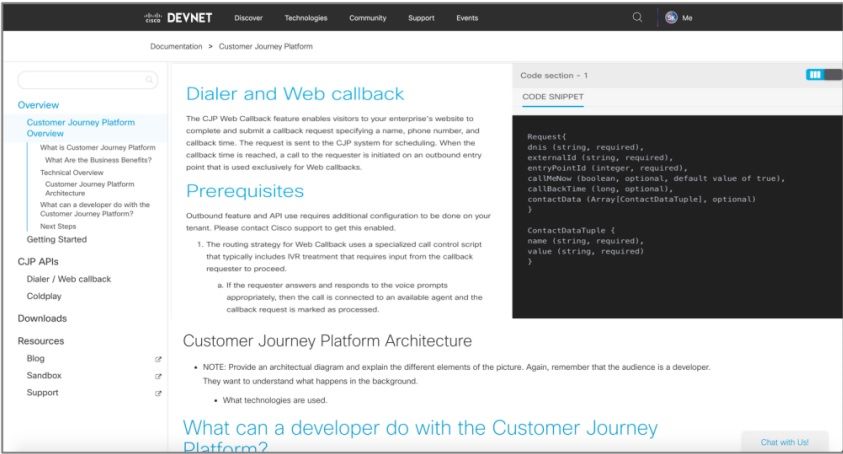Click the search icon inside sidebar search box

(149, 80)
